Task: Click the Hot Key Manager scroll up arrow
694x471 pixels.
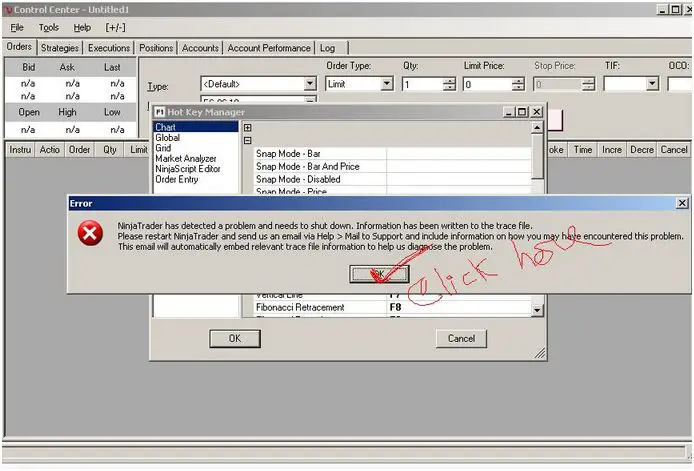Action: tap(537, 127)
